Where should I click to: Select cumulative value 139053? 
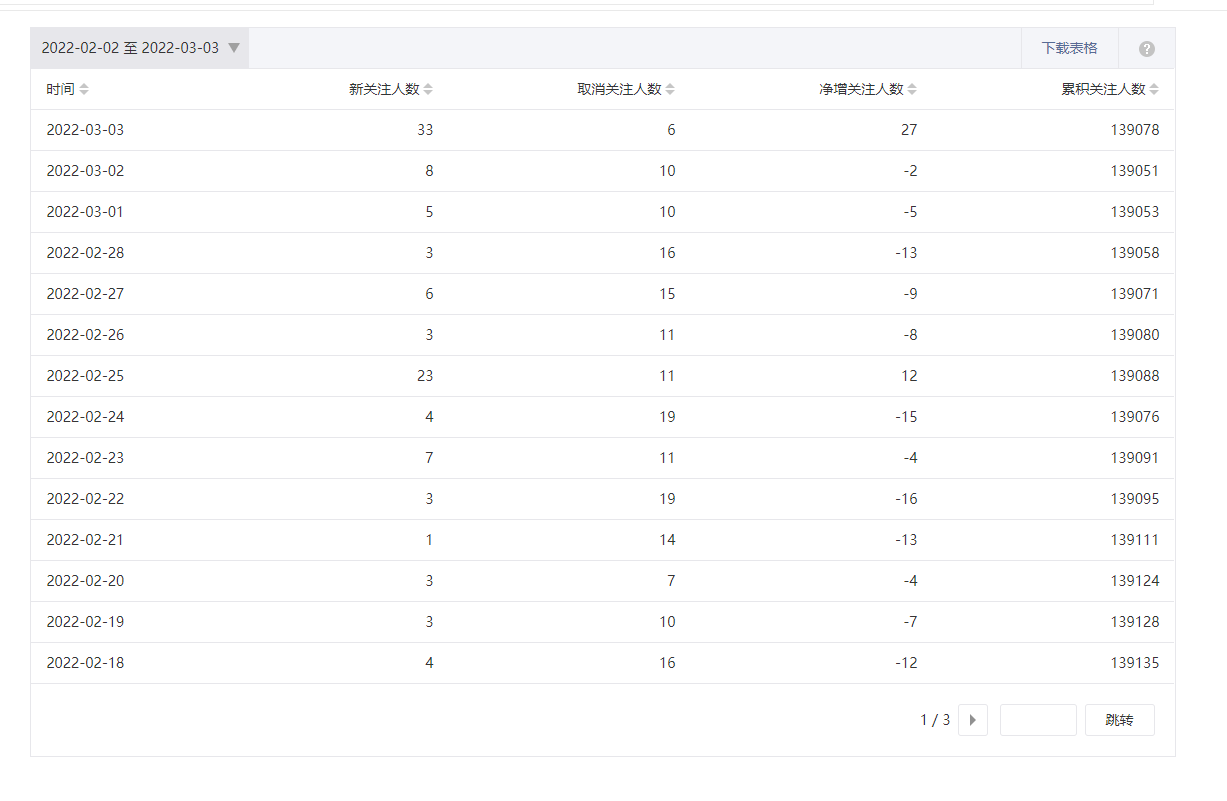(1135, 212)
